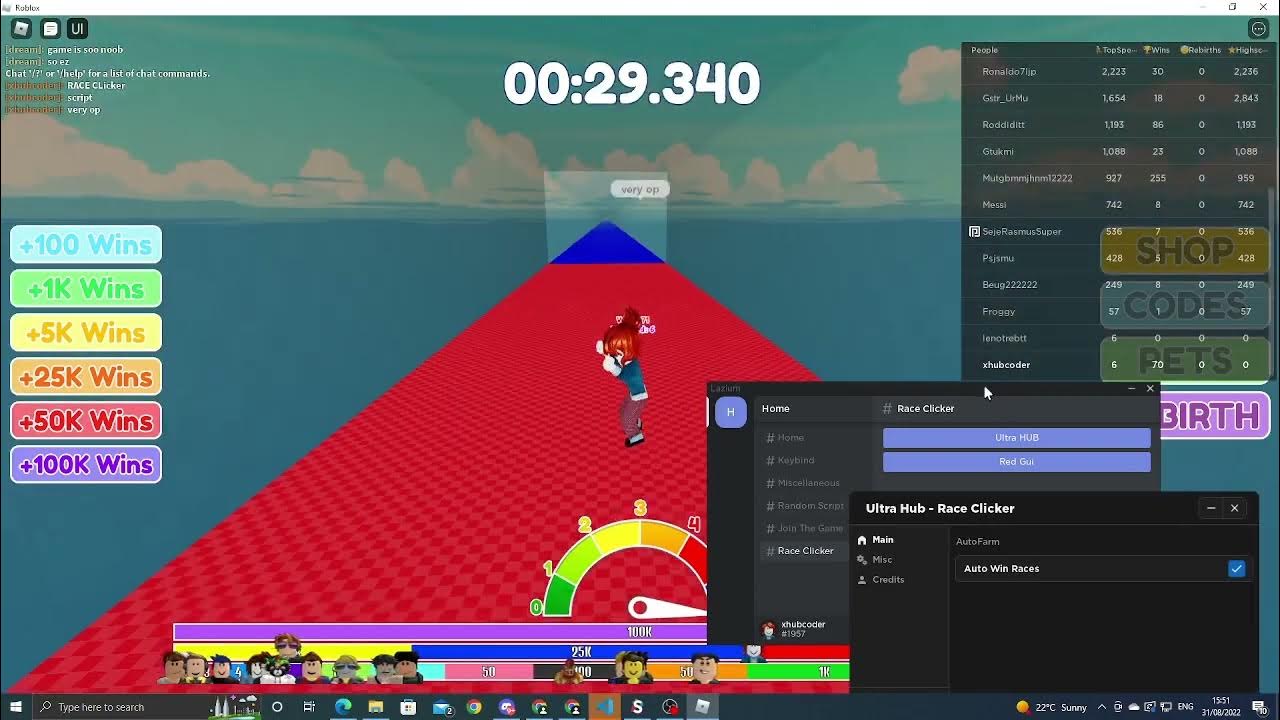
Task: Click the purple 100K progress bar
Action: pyautogui.click(x=440, y=632)
